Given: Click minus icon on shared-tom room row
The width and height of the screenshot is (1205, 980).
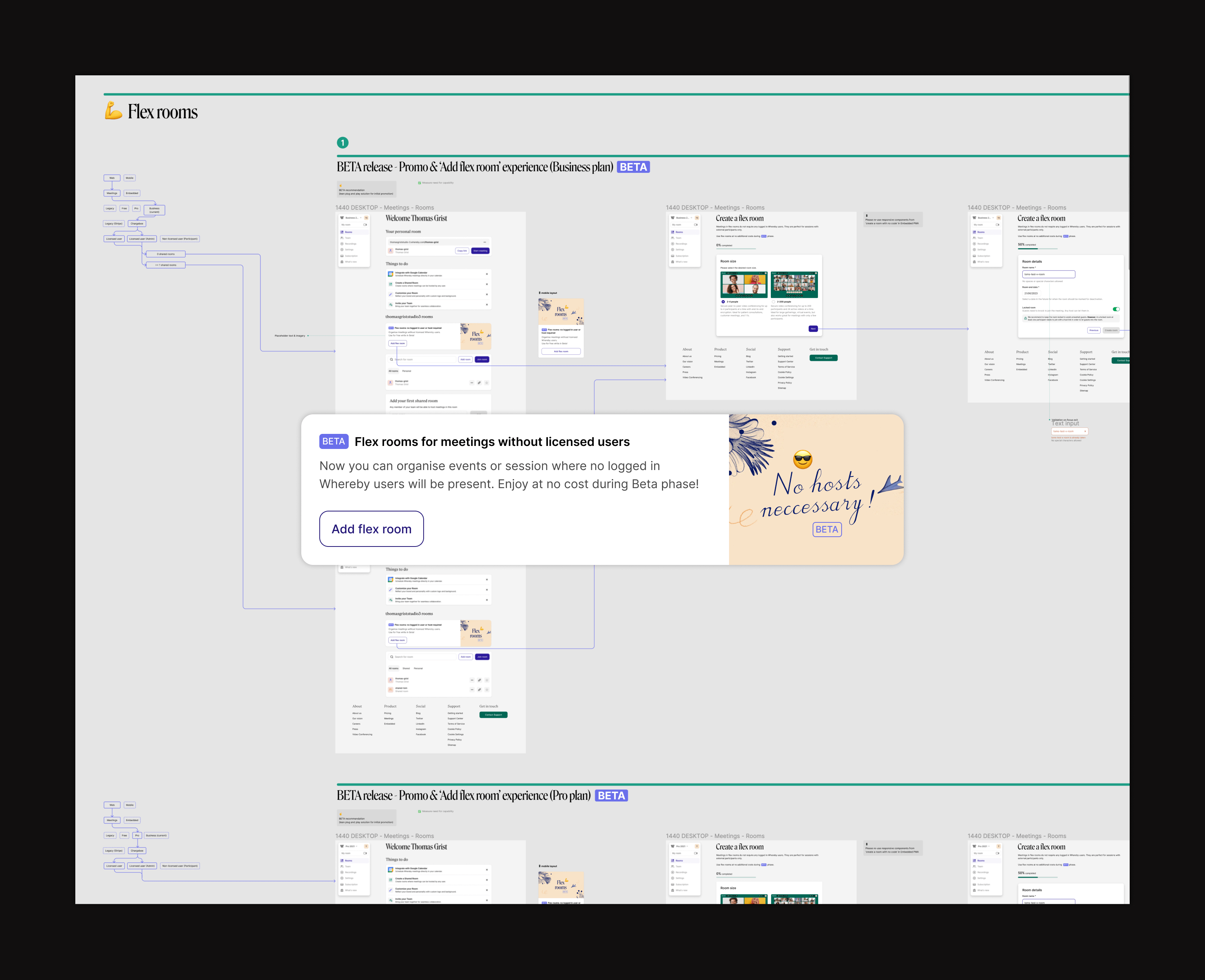Looking at the screenshot, I should [473, 689].
